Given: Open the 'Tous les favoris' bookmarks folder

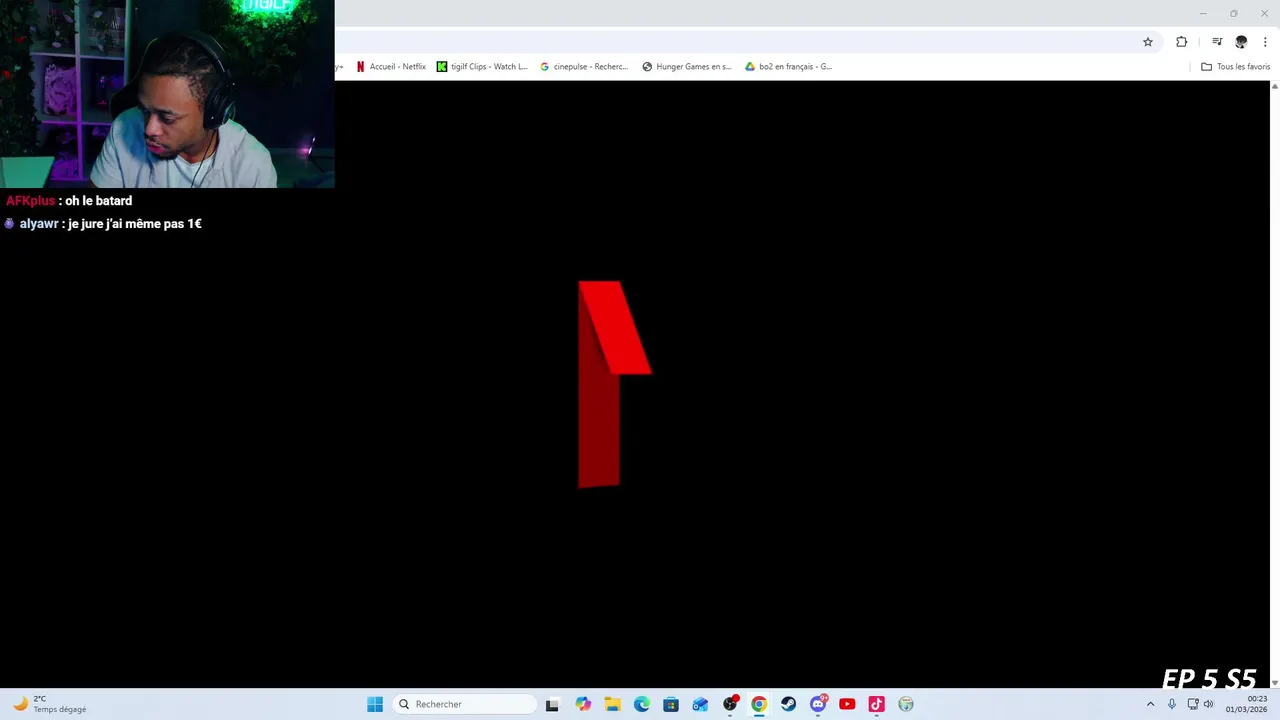Looking at the screenshot, I should [1235, 67].
